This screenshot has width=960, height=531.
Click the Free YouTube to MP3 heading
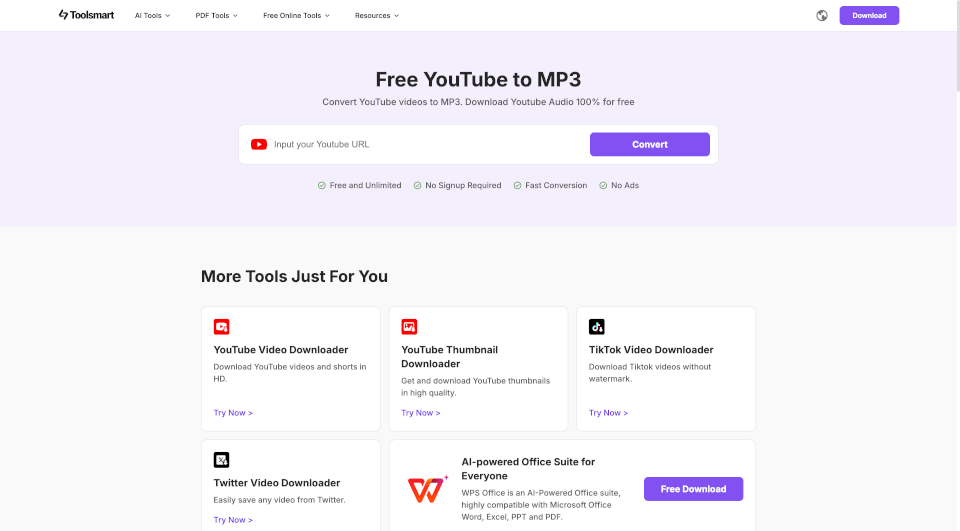coord(478,80)
